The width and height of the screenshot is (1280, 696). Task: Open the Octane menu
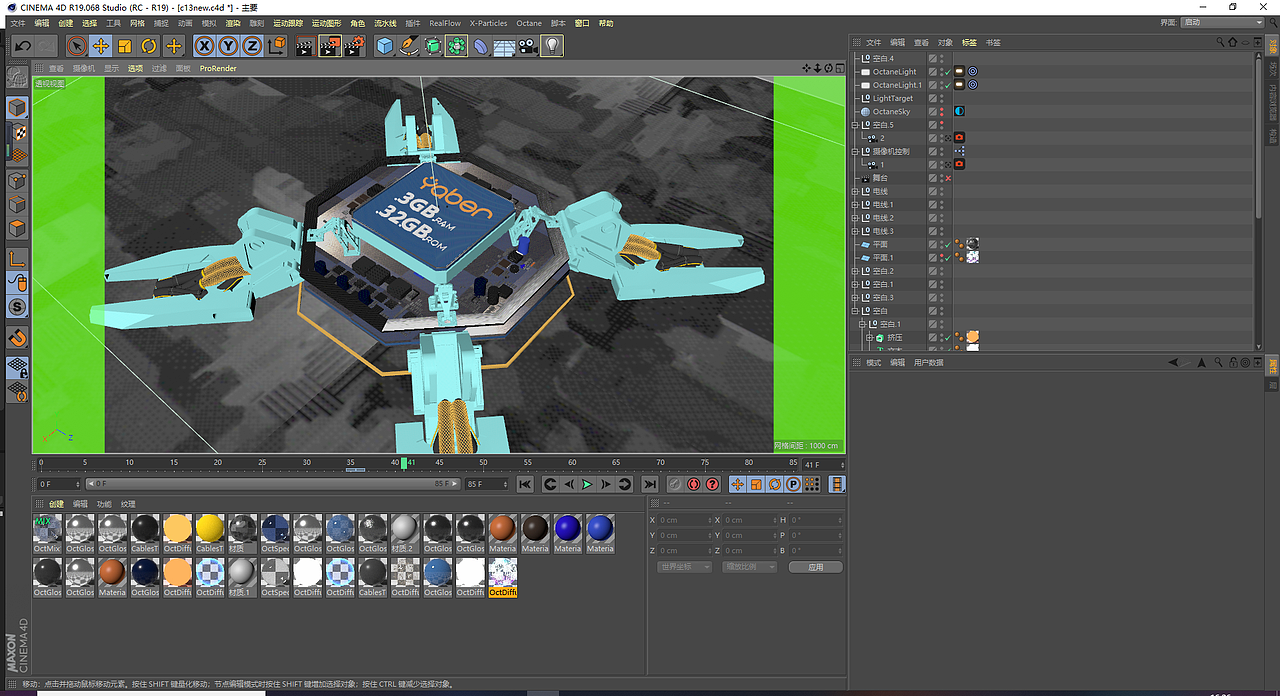click(x=529, y=23)
